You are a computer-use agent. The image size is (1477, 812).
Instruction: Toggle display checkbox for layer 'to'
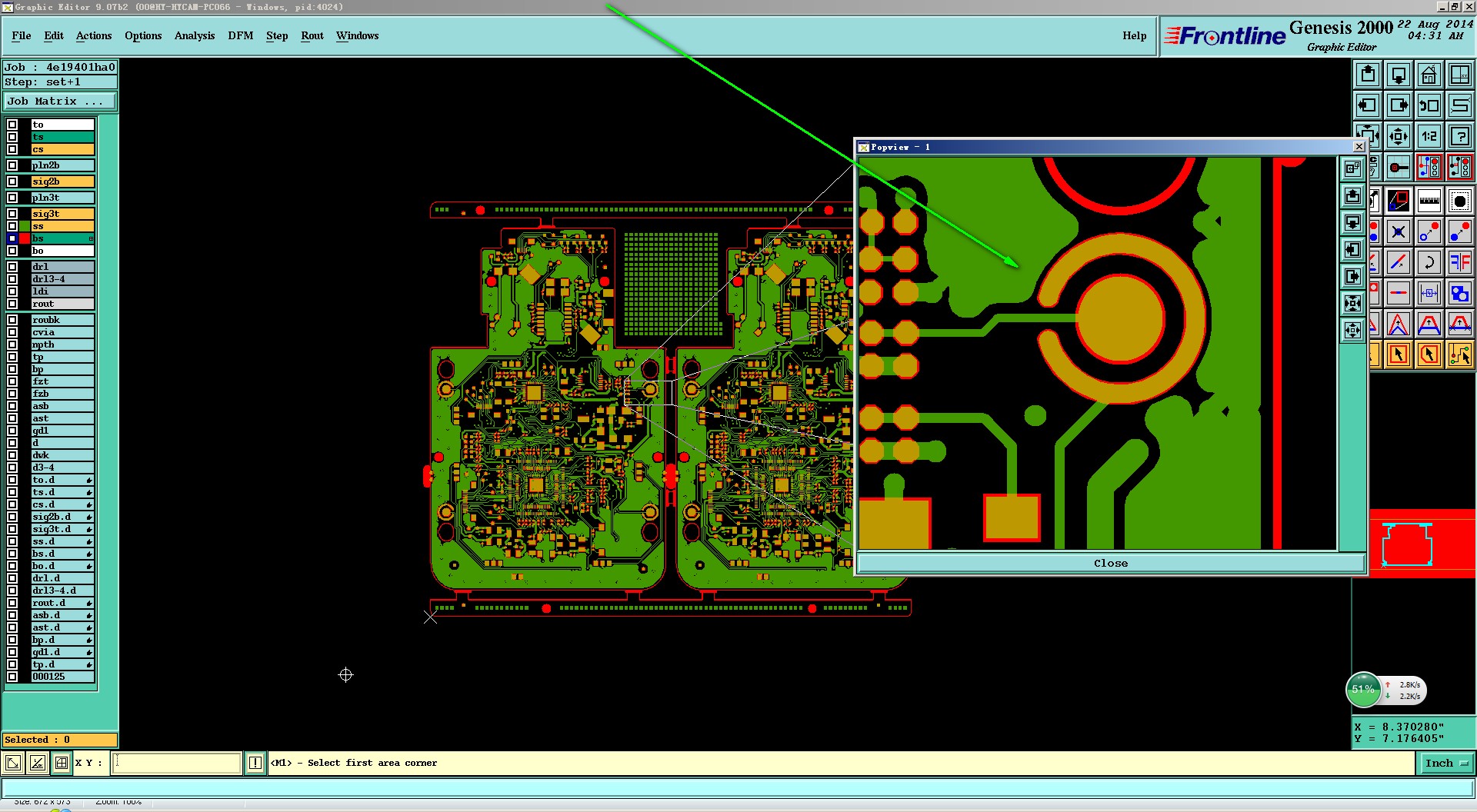tap(12, 125)
